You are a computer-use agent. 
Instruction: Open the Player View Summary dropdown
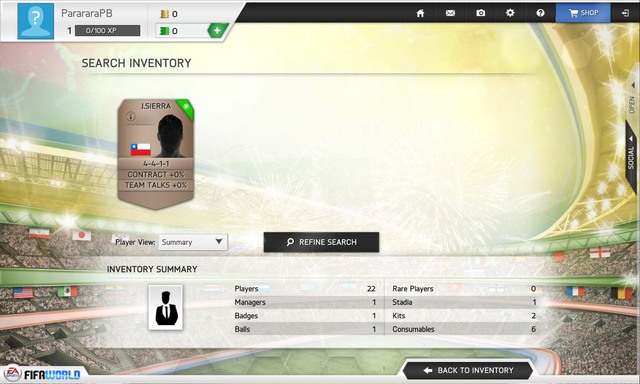click(193, 242)
